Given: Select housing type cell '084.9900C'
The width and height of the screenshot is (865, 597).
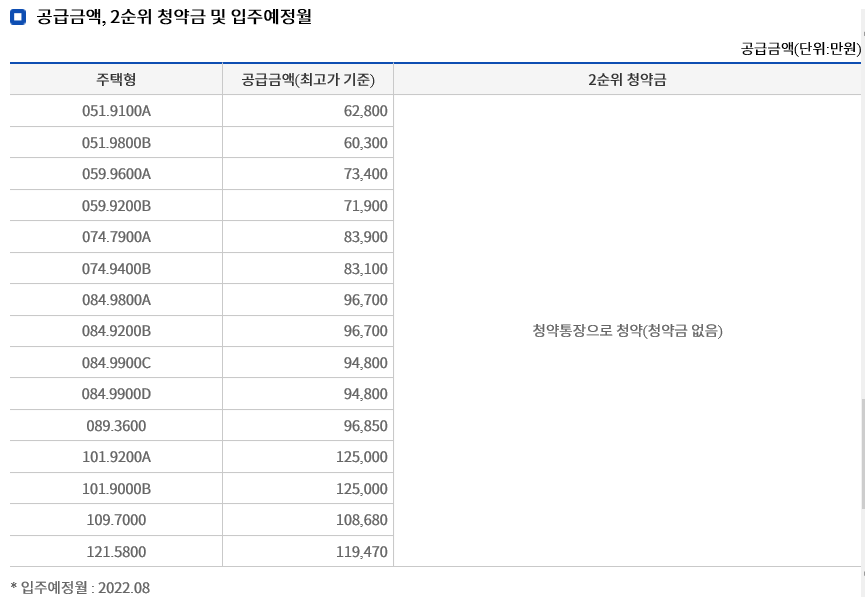Looking at the screenshot, I should pos(116,363).
